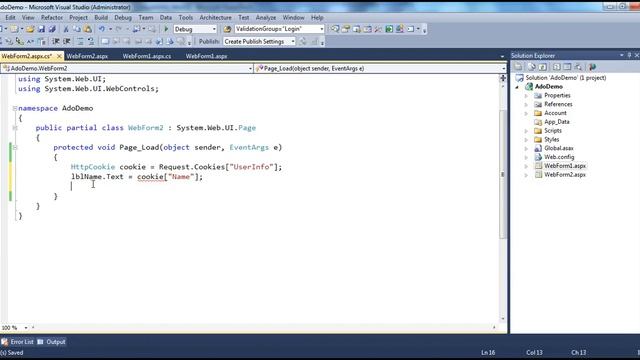The width and height of the screenshot is (640, 360).
Task: Click the editor split bar handle
Action: pyautogui.click(x=503, y=78)
